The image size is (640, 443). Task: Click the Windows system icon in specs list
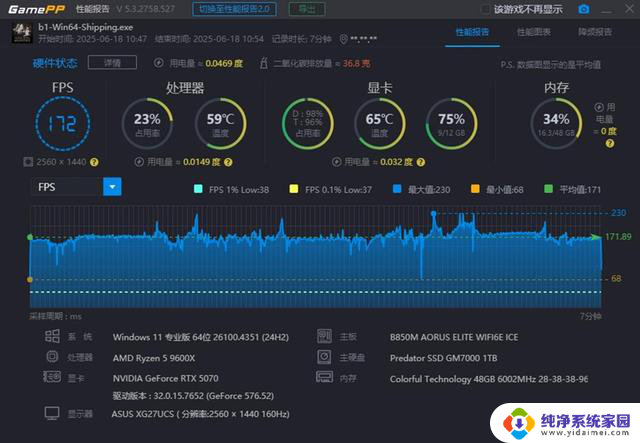point(52,336)
